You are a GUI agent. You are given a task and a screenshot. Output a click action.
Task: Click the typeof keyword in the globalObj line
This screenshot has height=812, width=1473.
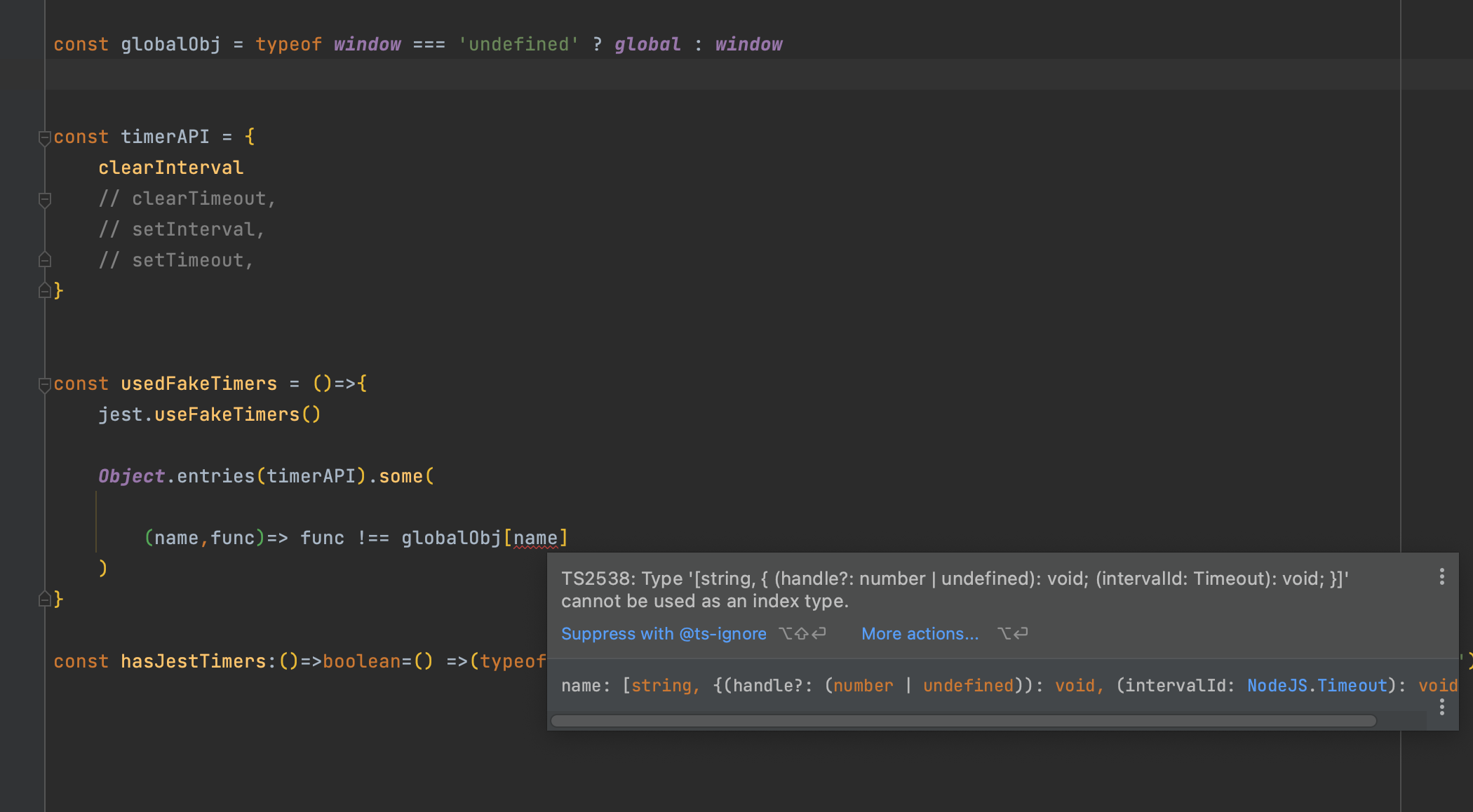coord(288,44)
